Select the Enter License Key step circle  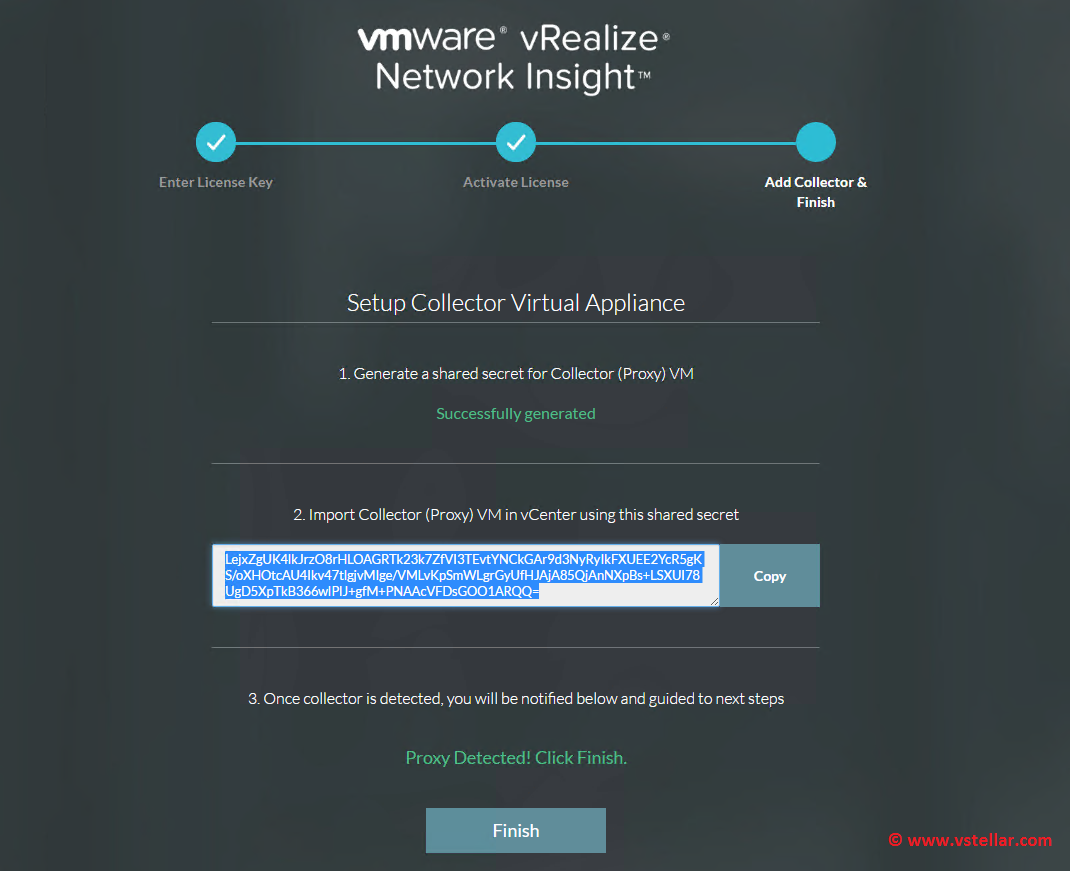[x=216, y=142]
